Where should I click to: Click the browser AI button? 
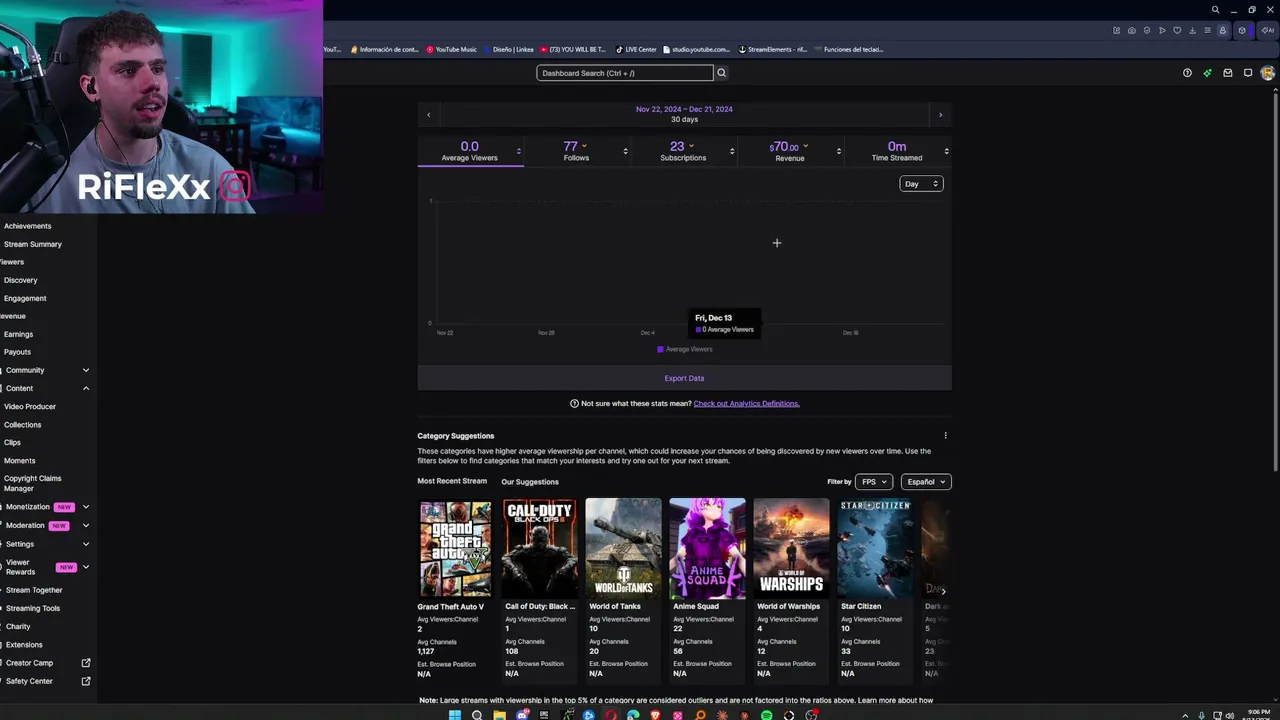(x=1270, y=30)
